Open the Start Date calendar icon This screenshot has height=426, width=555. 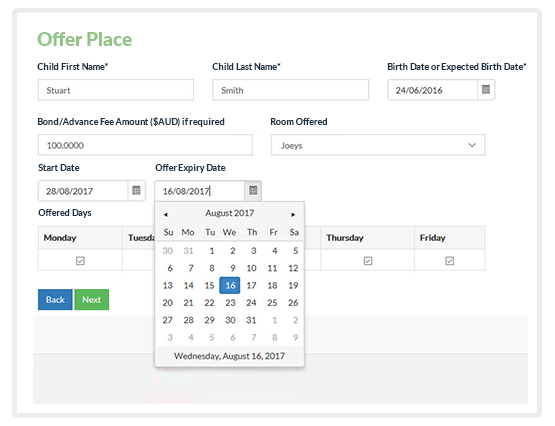coord(136,191)
